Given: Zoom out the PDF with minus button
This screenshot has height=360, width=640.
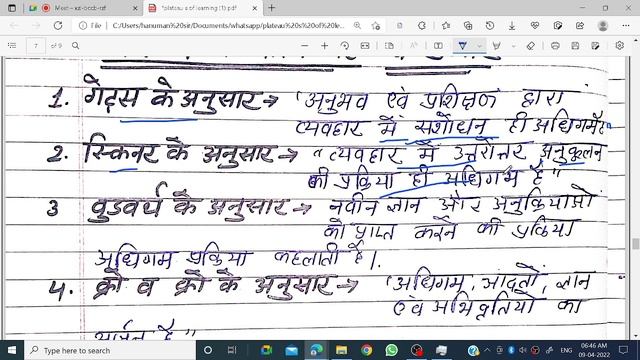Looking at the screenshot, I should pyautogui.click(x=304, y=46).
